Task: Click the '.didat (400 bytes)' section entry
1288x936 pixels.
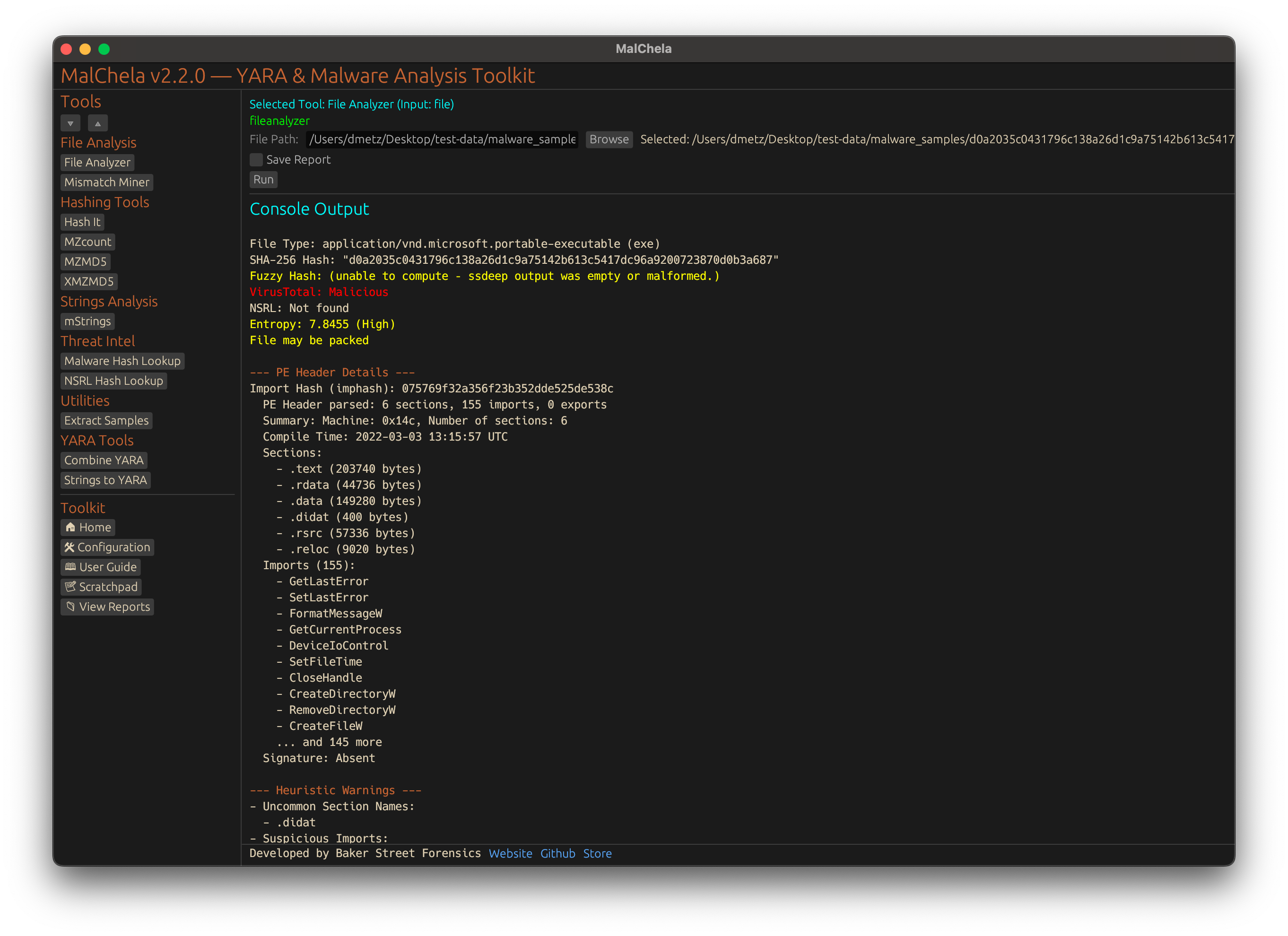Action: tap(342, 517)
